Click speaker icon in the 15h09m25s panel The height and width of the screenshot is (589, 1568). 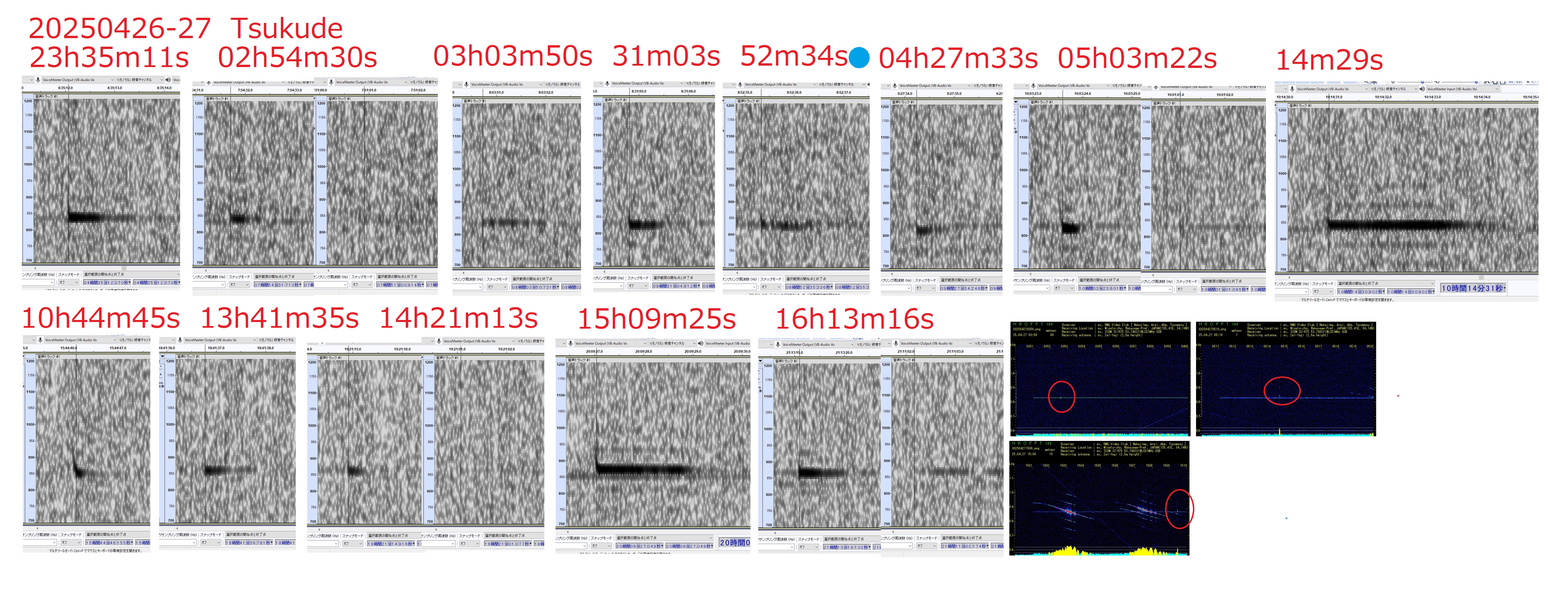(x=701, y=343)
